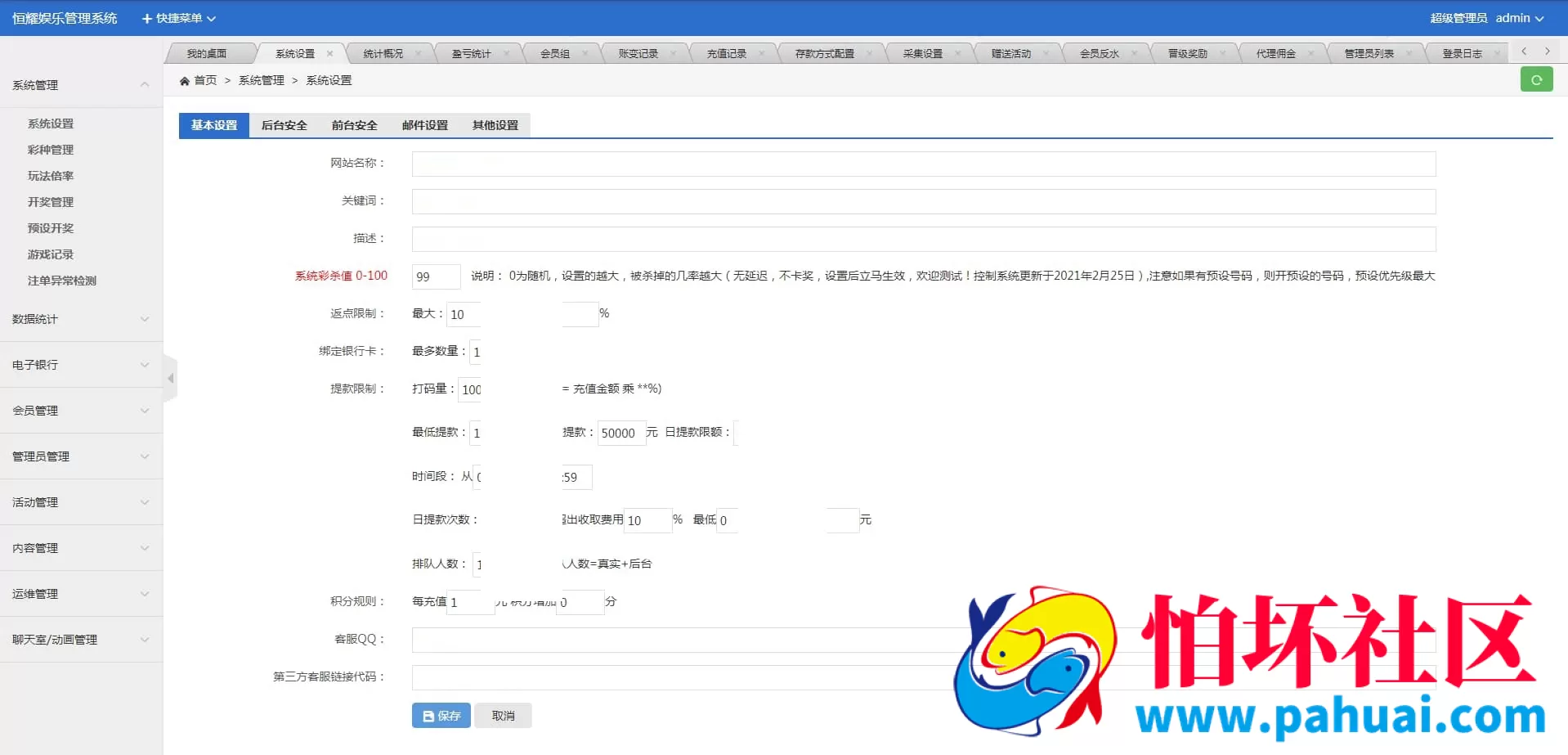
Task: Click the plus icon beside 快捷菜单
Action: point(146,17)
